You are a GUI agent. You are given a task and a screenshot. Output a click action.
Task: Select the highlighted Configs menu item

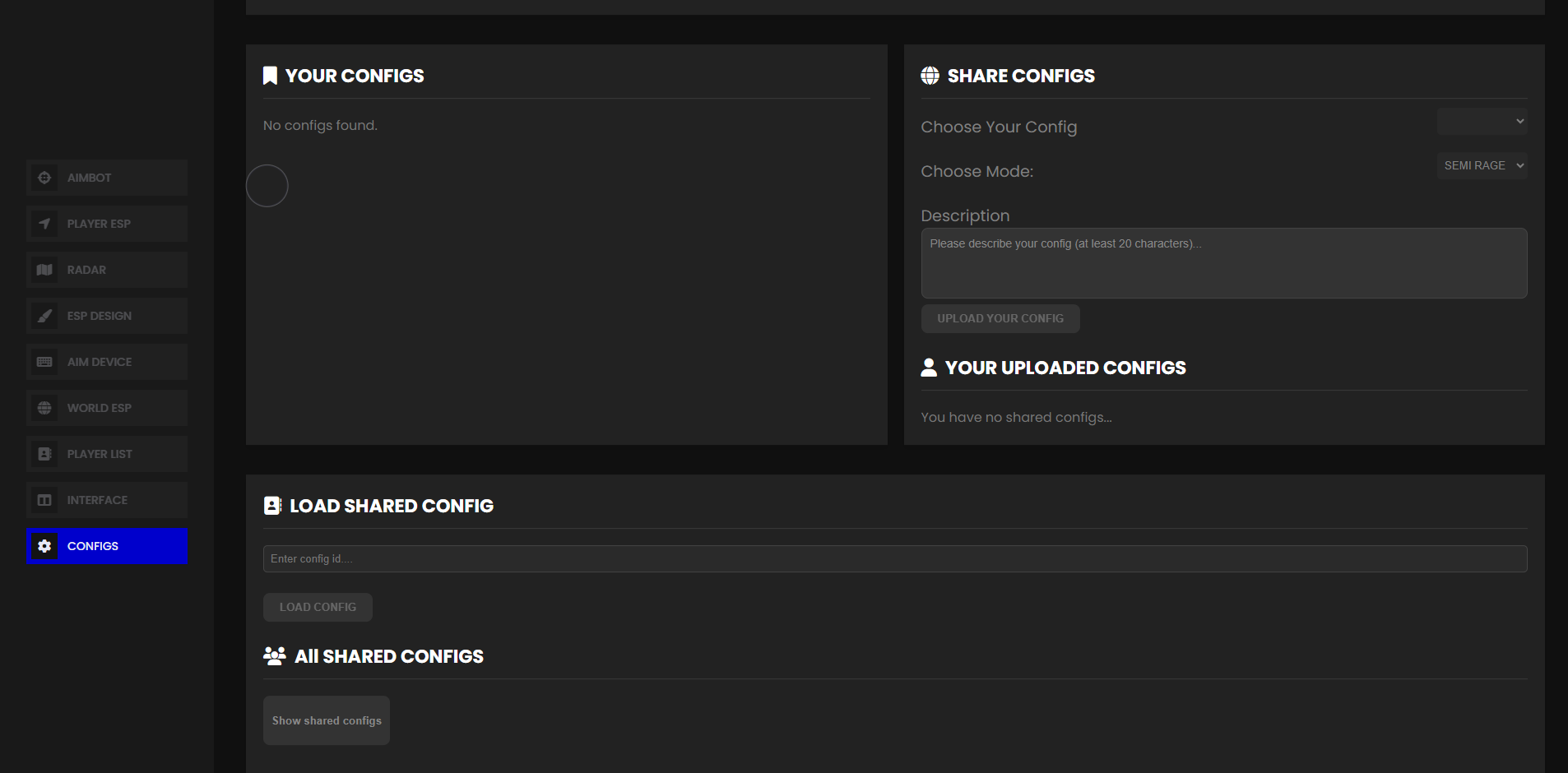107,546
